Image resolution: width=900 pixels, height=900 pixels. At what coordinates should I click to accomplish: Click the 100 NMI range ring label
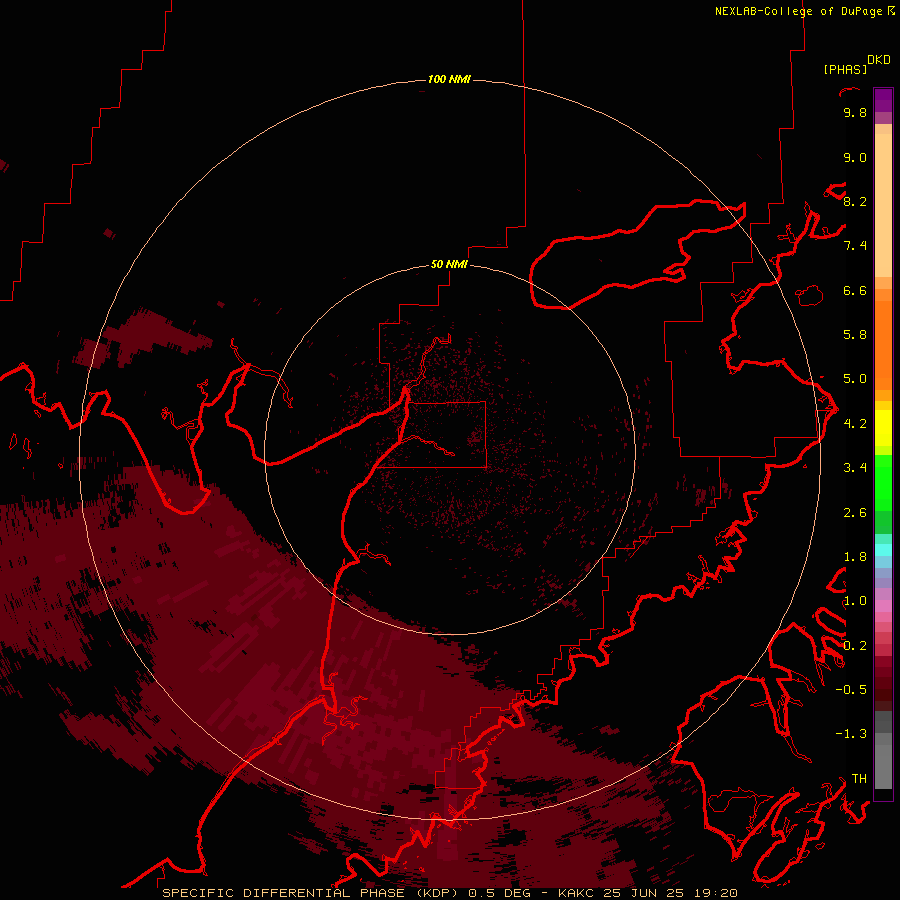[449, 79]
